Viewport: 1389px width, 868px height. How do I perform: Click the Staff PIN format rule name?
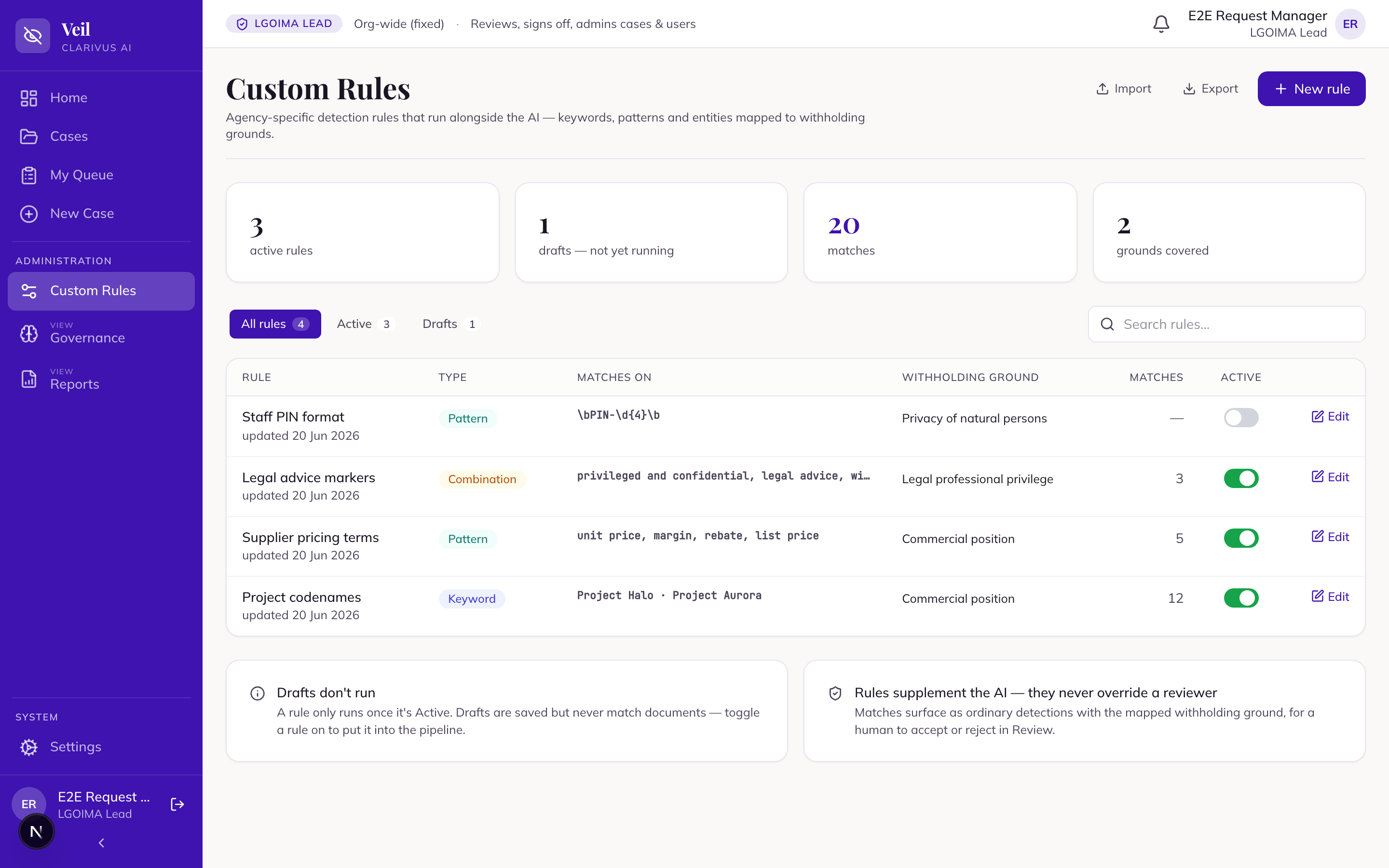pos(293,417)
